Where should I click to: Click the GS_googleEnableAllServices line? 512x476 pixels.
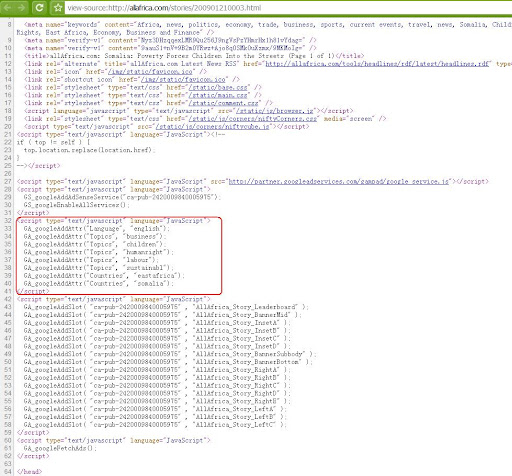pos(76,205)
